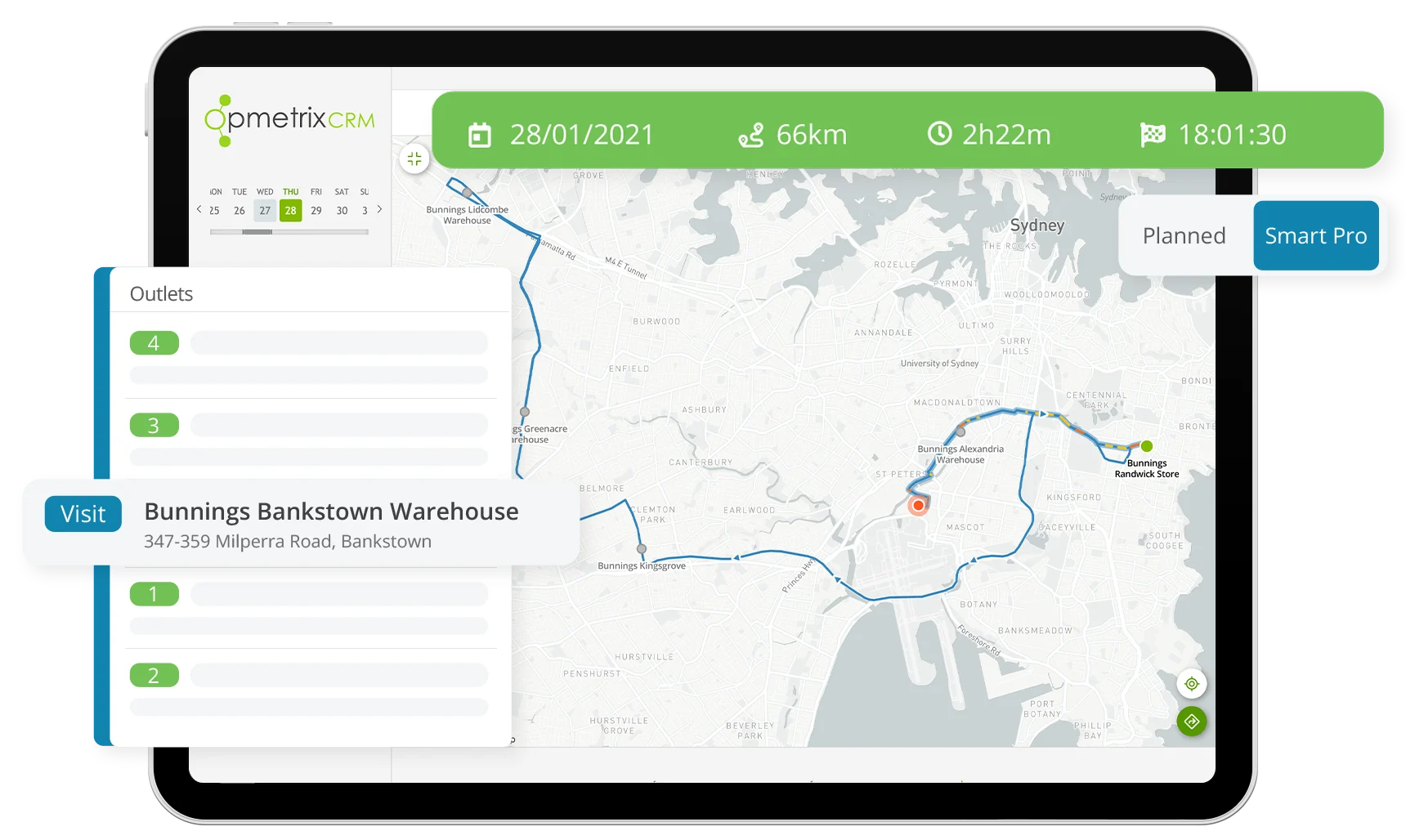
Task: Select the Greenacre Warehouse grey map pin
Action: (525, 412)
